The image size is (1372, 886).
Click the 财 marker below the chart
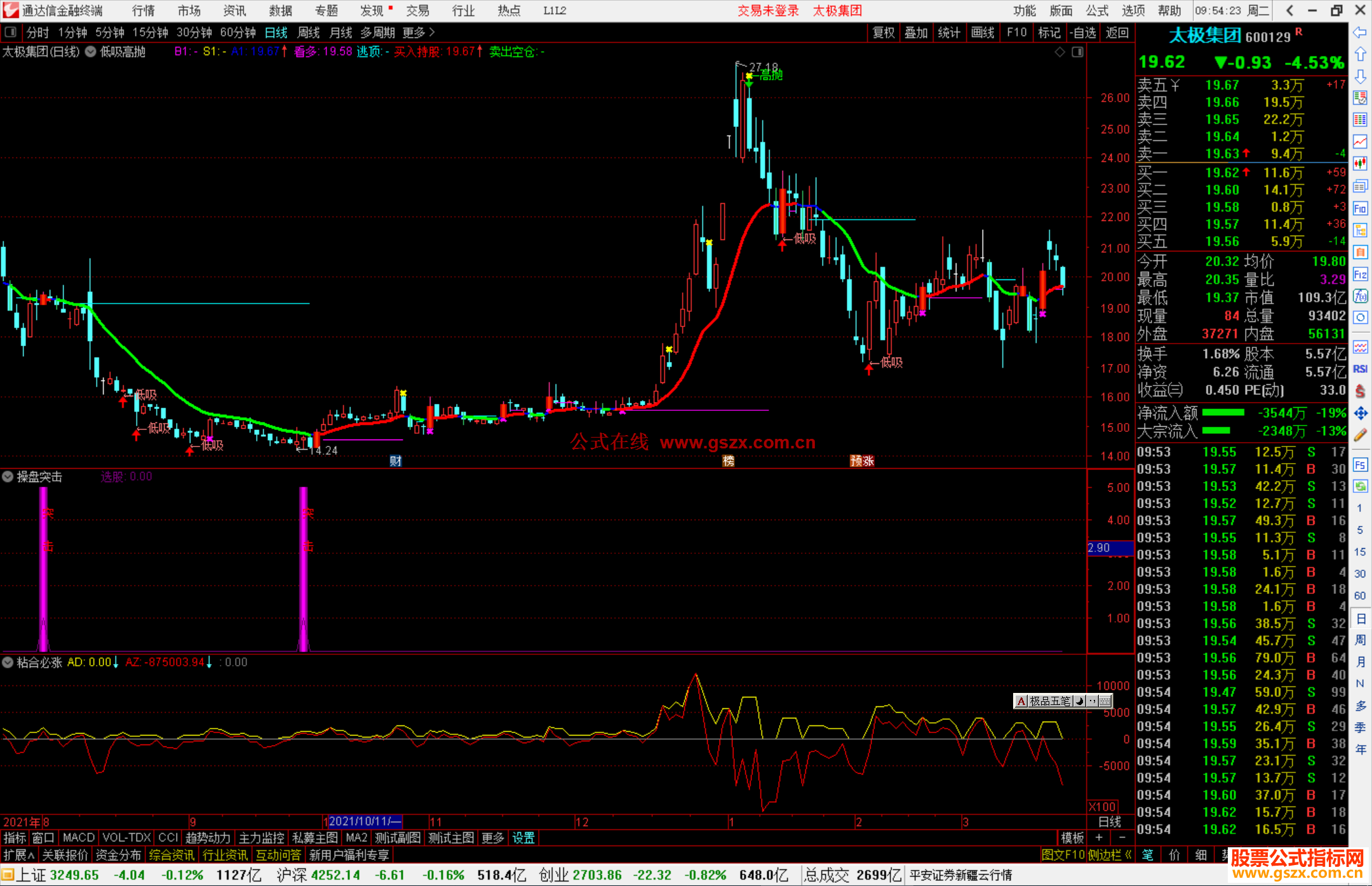[x=396, y=461]
